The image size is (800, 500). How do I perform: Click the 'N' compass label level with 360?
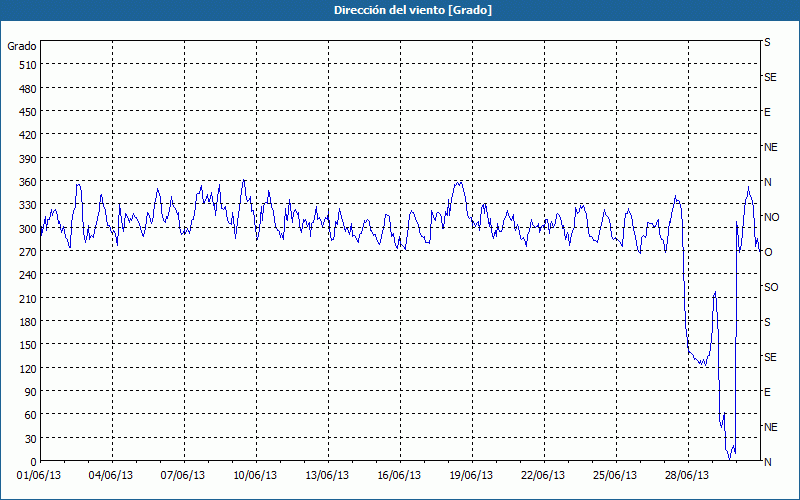click(768, 182)
